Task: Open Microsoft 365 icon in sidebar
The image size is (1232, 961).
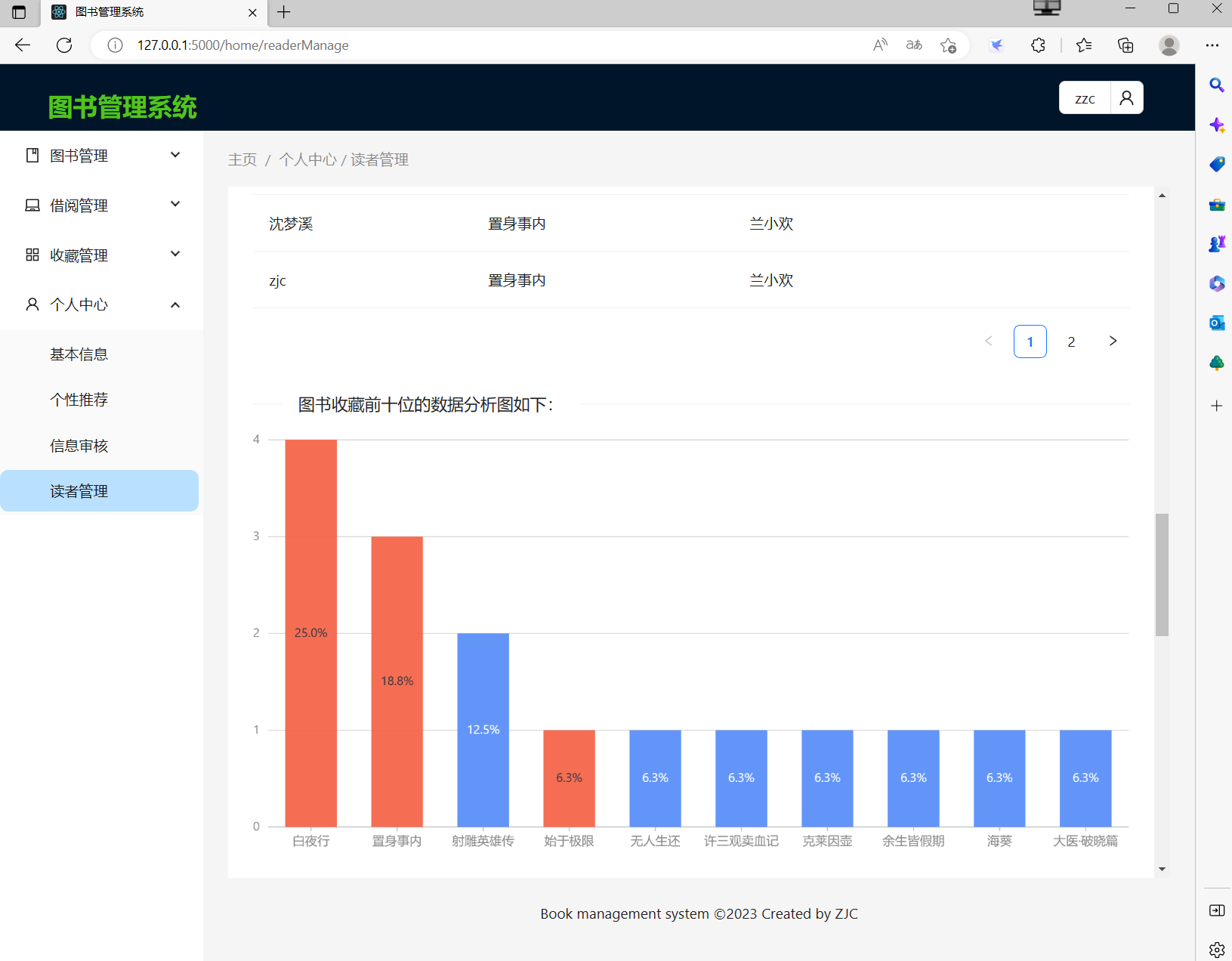Action: (1216, 283)
